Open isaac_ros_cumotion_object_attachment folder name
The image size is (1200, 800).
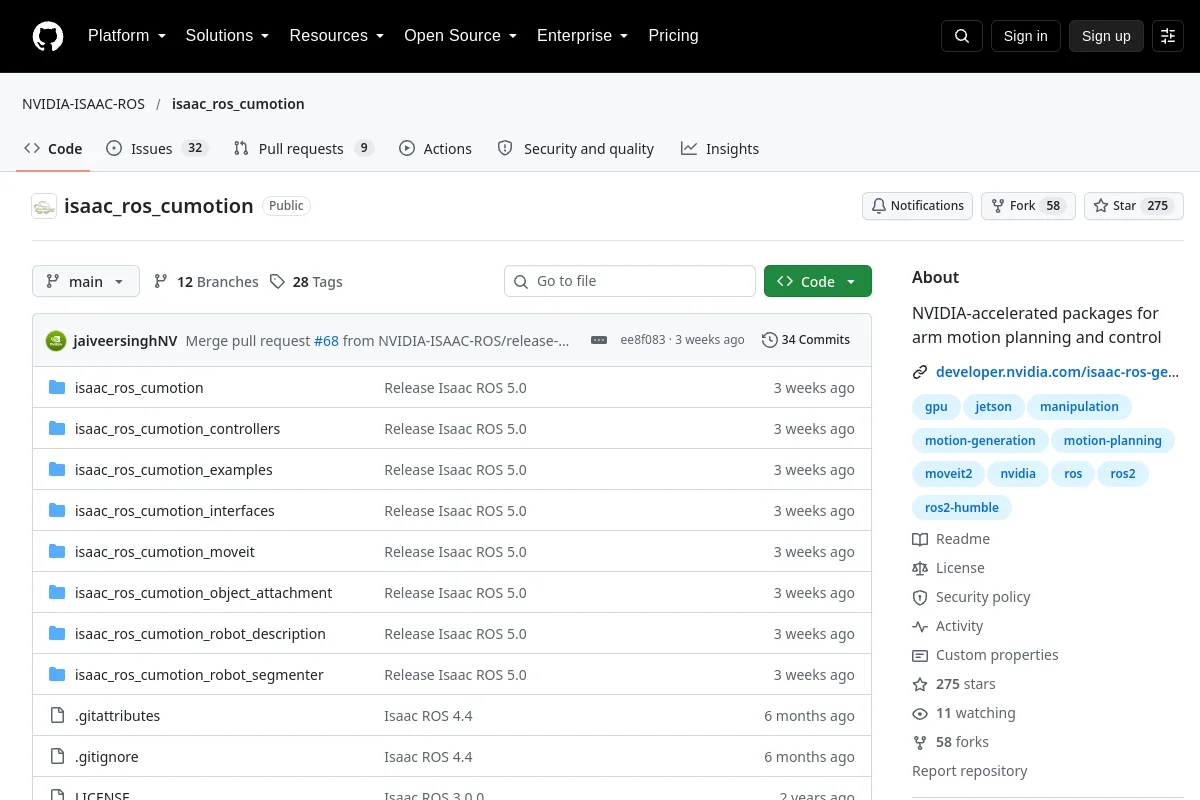(x=203, y=593)
